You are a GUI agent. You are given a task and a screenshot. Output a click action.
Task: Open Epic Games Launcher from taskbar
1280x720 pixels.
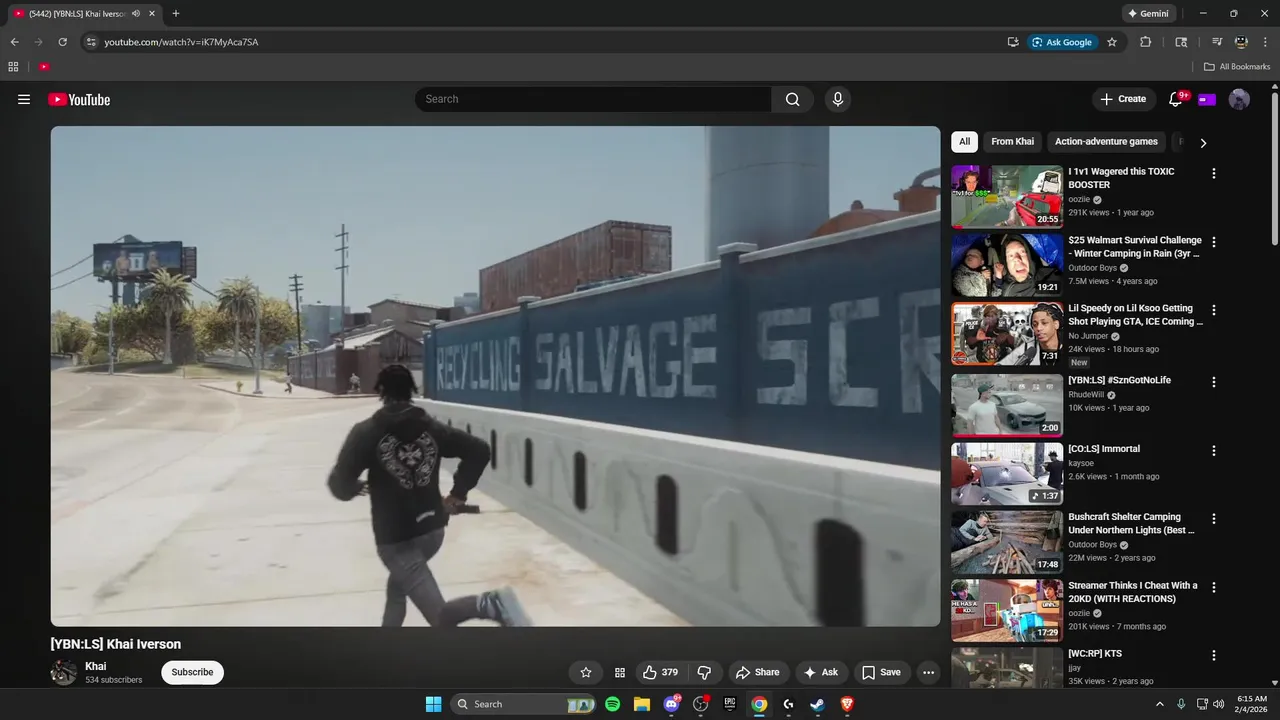[x=730, y=704]
